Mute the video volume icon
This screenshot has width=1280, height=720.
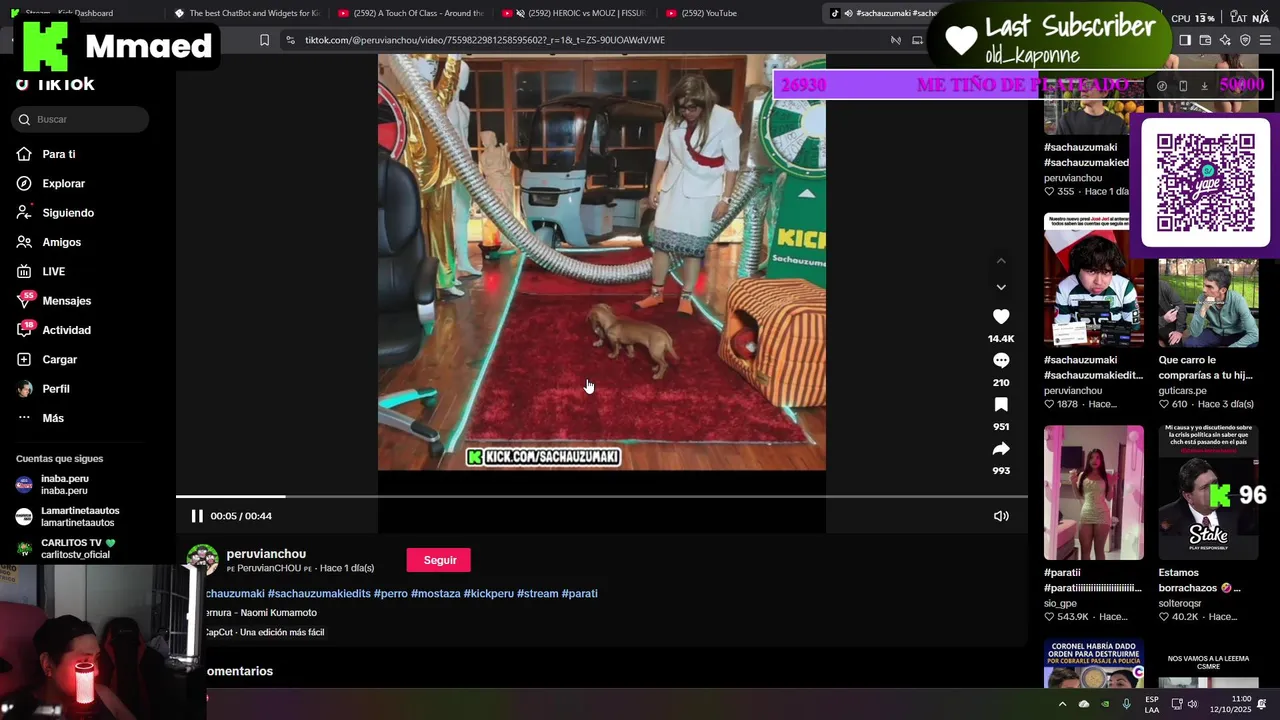coord(1001,516)
